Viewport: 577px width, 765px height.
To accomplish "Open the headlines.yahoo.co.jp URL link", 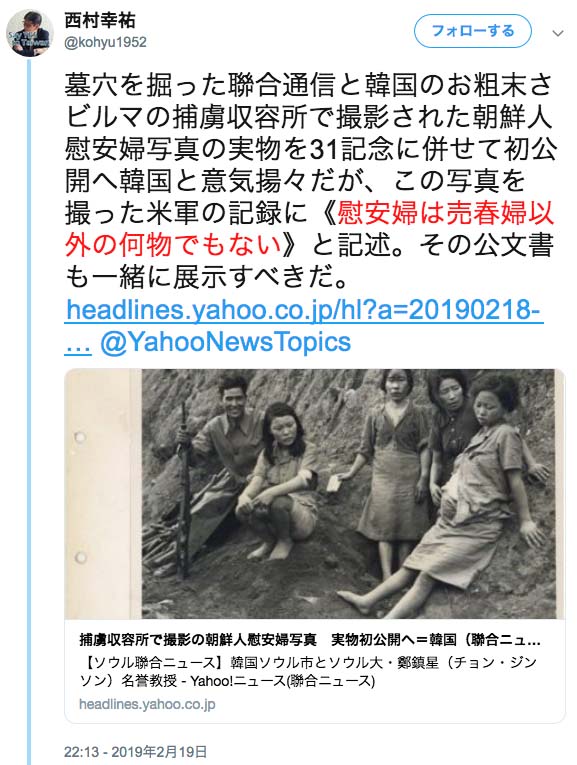I will coord(304,309).
